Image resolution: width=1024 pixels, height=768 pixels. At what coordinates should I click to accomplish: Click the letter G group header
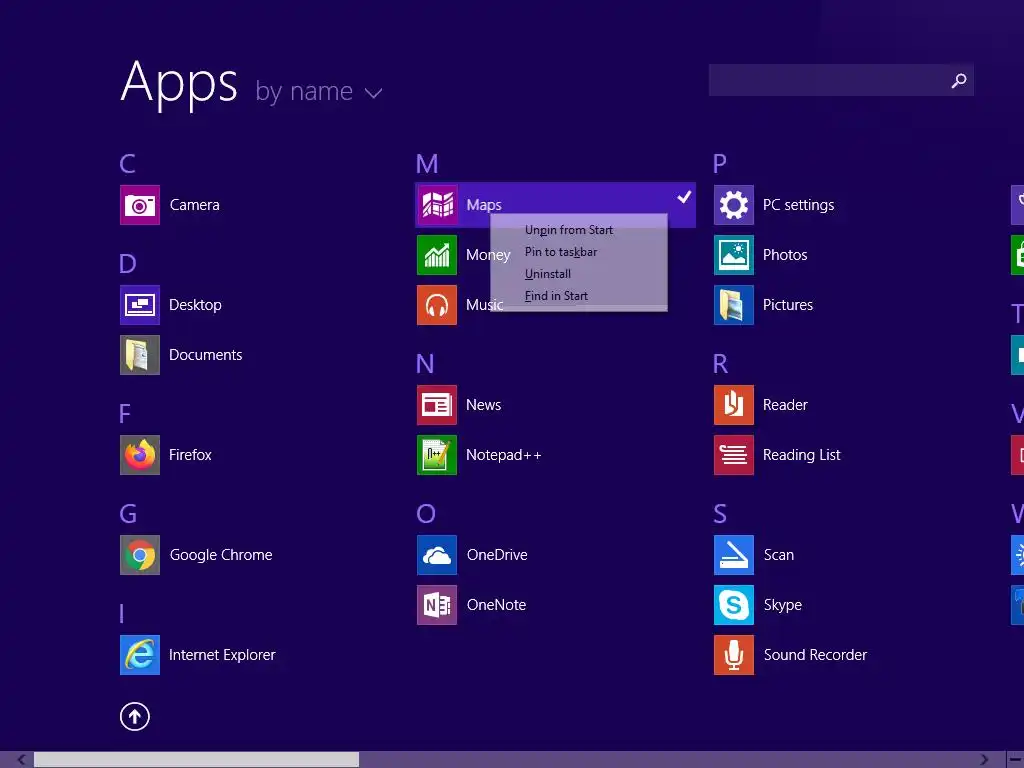[x=128, y=514]
